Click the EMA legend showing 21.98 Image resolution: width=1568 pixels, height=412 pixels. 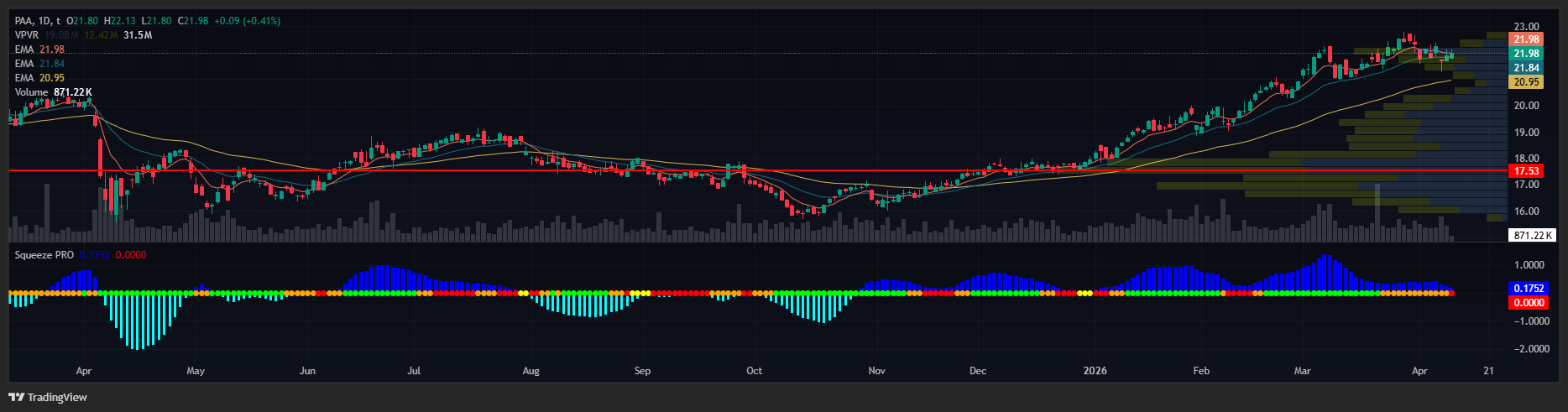pyautogui.click(x=39, y=50)
